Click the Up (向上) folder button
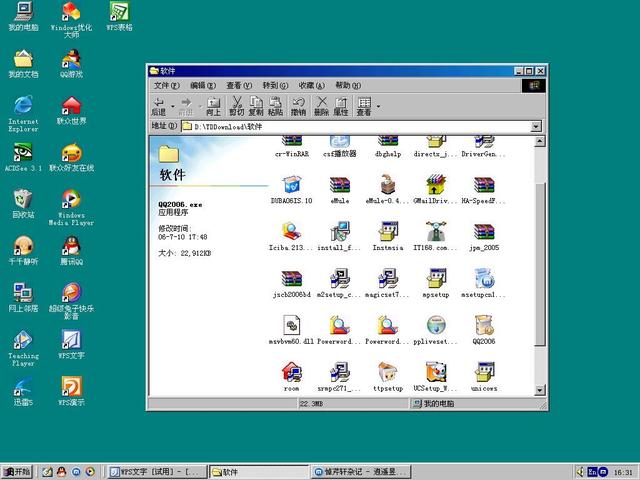The width and height of the screenshot is (640, 480). [x=212, y=104]
